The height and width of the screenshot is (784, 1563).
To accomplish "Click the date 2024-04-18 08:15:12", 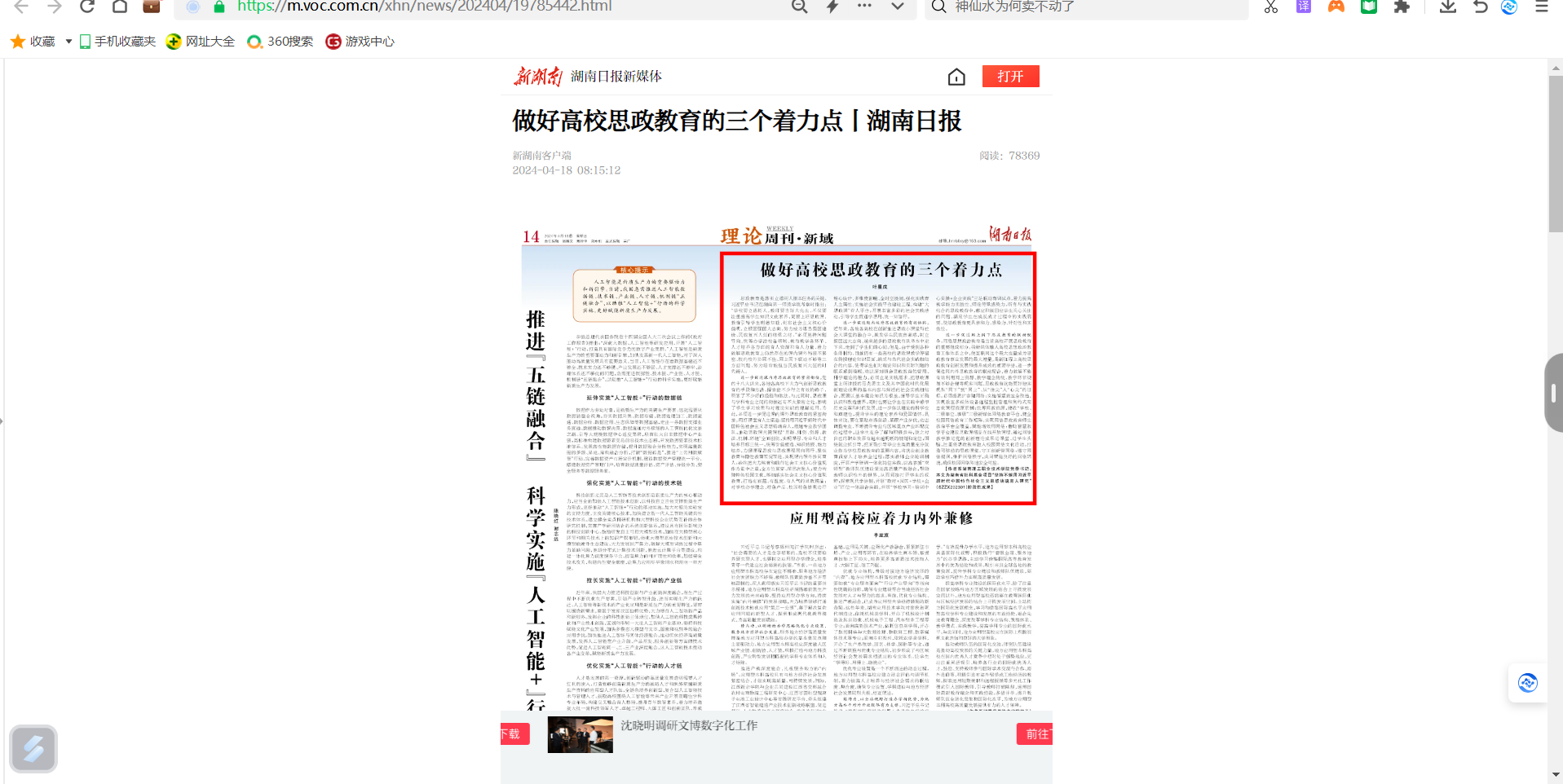I will pyautogui.click(x=567, y=170).
